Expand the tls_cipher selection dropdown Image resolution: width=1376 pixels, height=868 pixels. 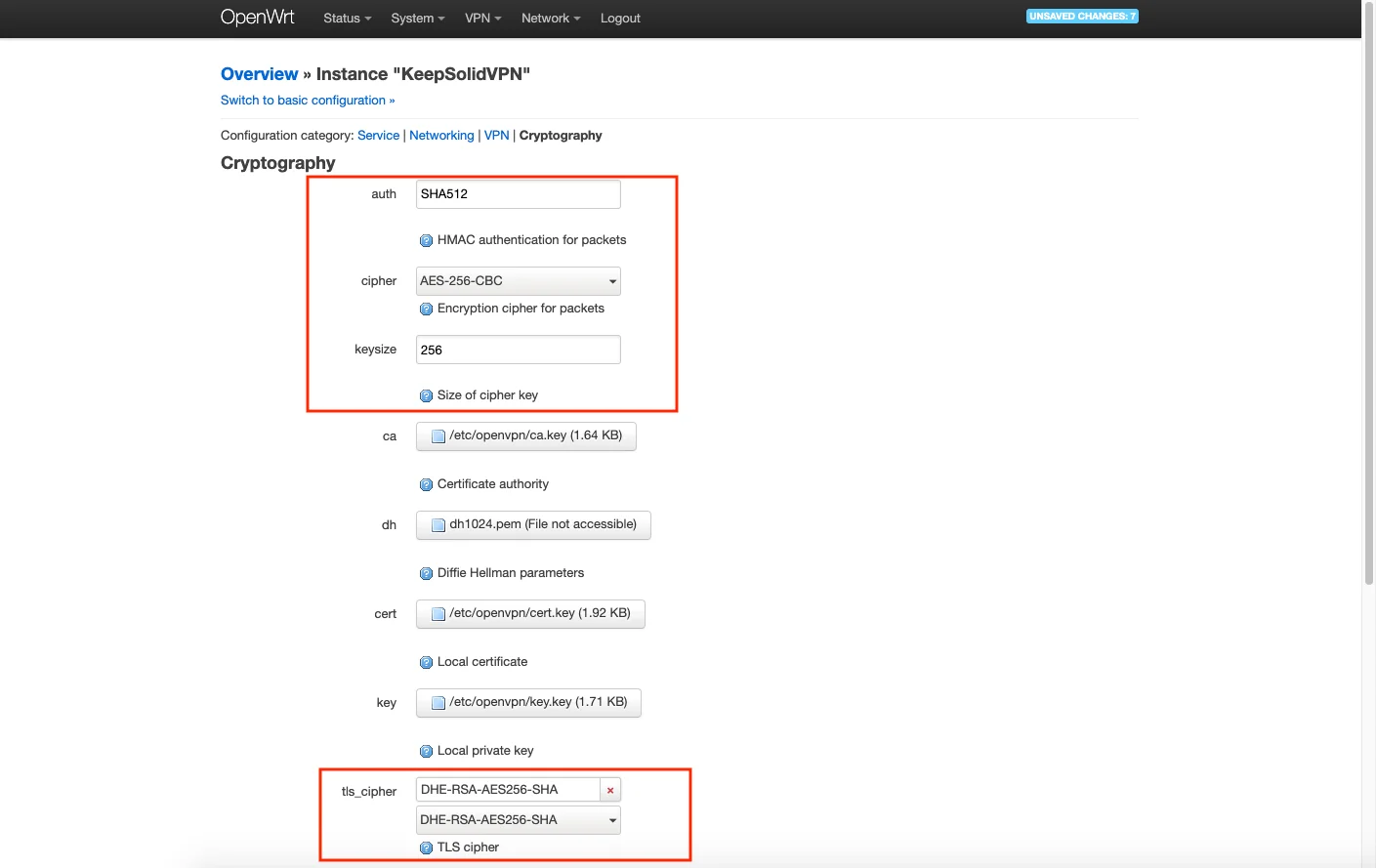tap(518, 820)
